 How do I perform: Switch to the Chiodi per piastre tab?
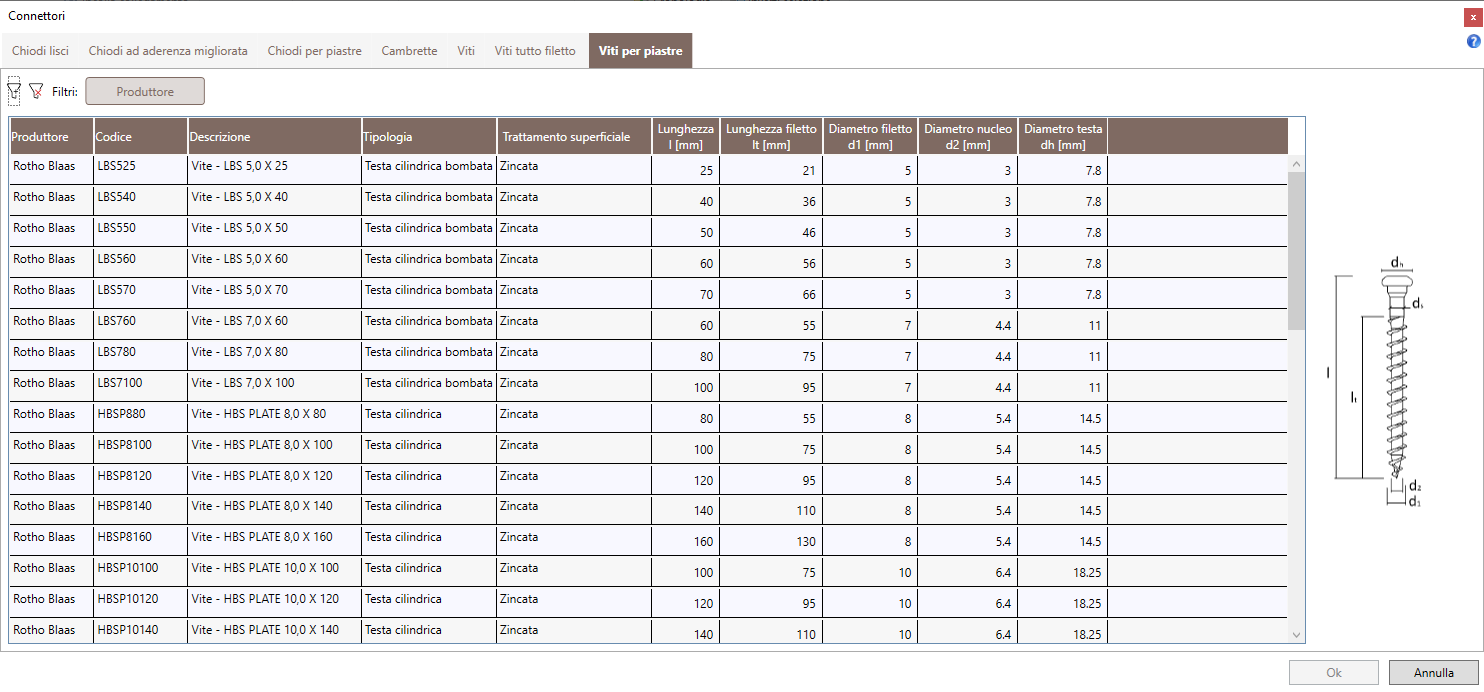pos(314,50)
